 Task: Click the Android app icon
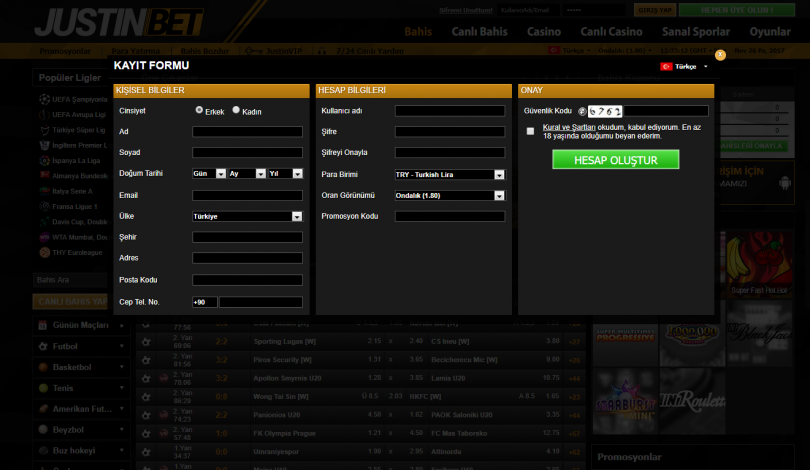784,183
